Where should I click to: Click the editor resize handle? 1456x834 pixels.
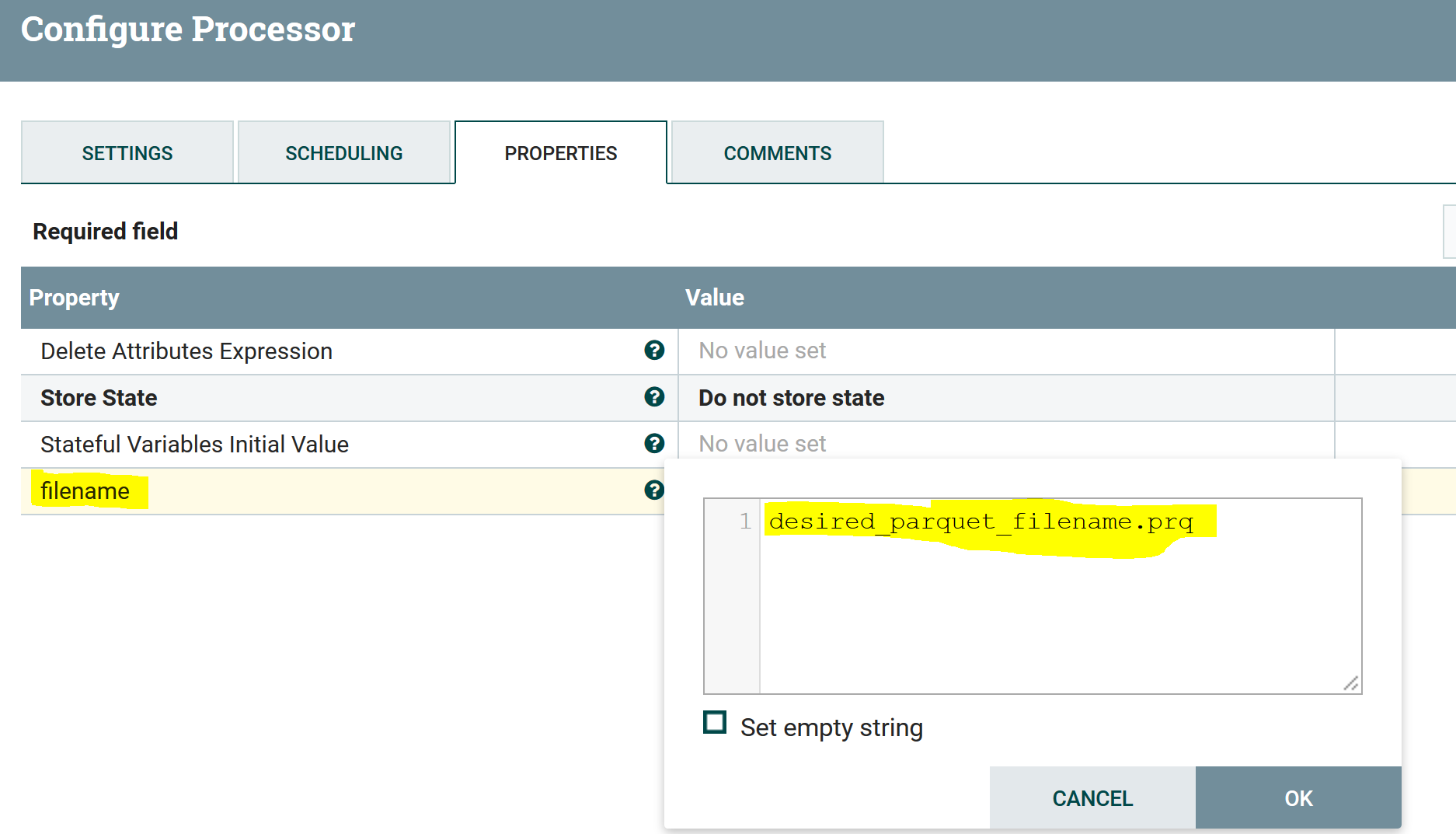(x=1350, y=682)
